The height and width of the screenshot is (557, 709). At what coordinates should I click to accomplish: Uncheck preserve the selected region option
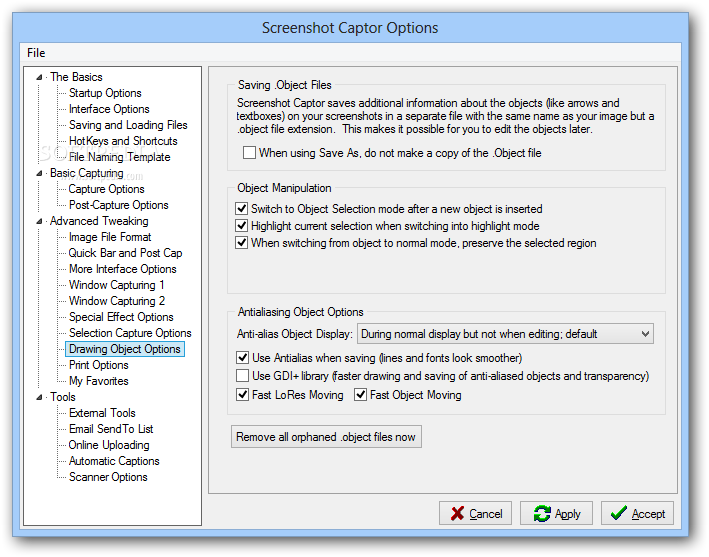pyautogui.click(x=241, y=242)
